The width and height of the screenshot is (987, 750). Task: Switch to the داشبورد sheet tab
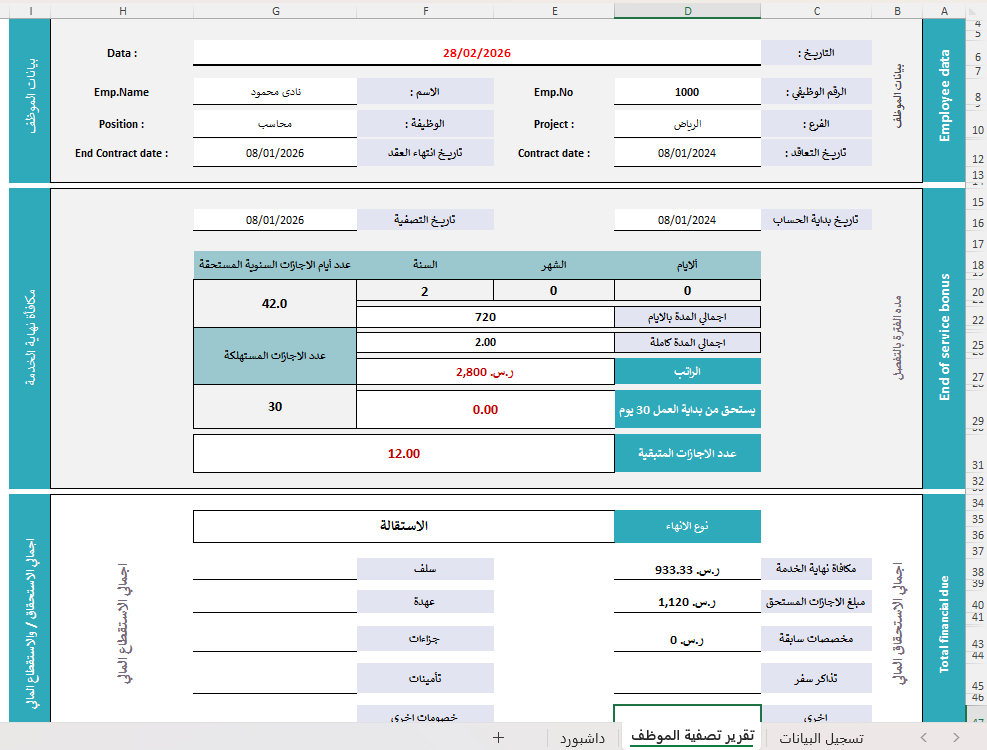[582, 738]
